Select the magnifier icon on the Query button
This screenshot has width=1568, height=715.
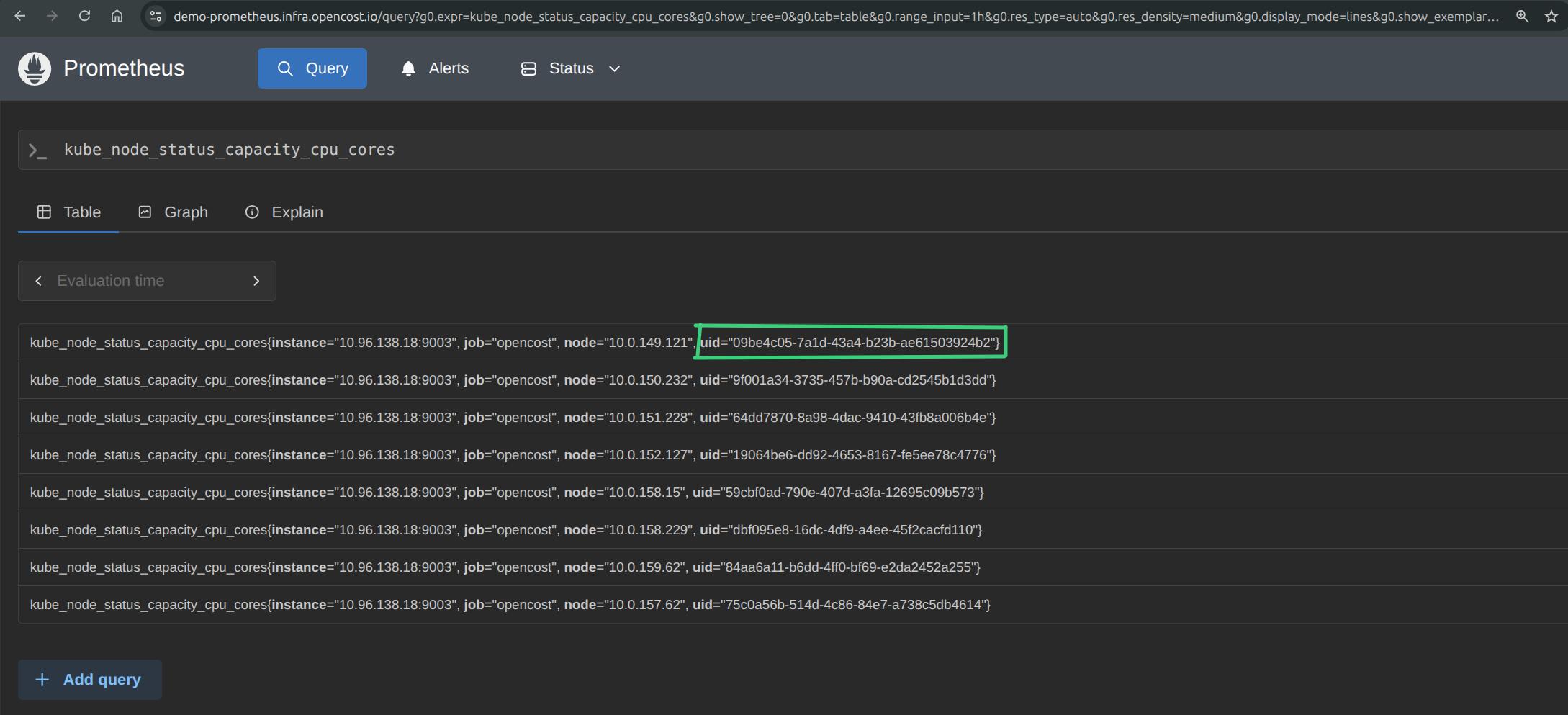286,68
